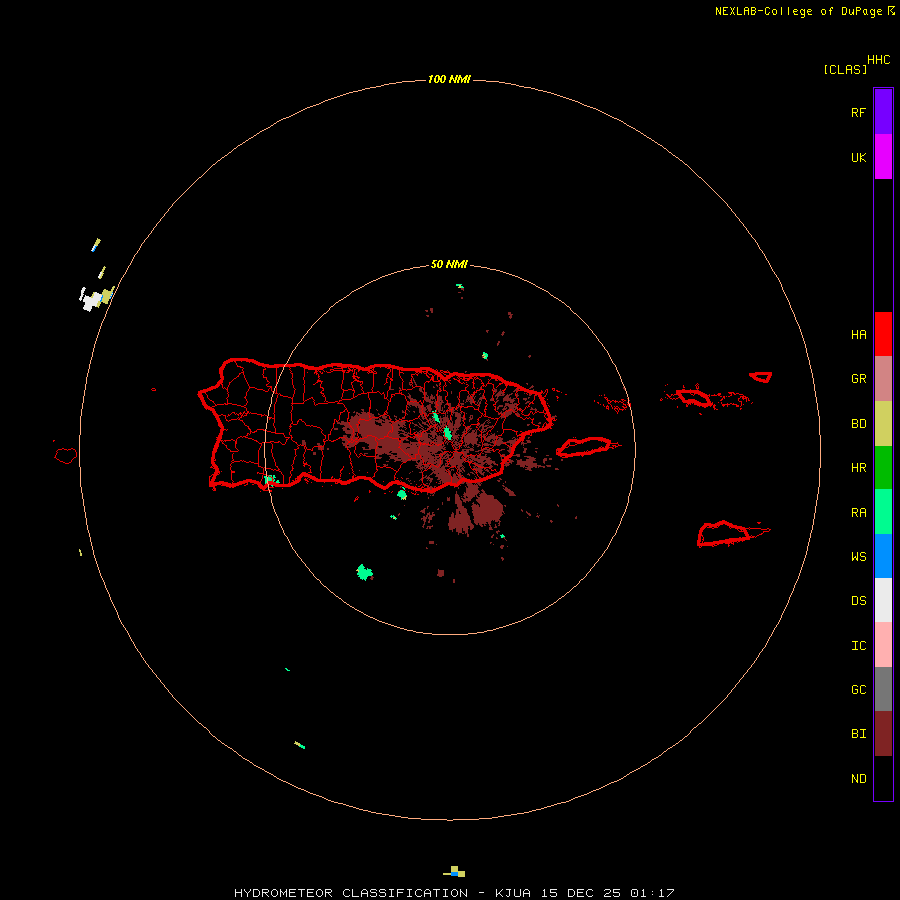Click the GC legend label
The height and width of the screenshot is (900, 900).
coord(858,689)
